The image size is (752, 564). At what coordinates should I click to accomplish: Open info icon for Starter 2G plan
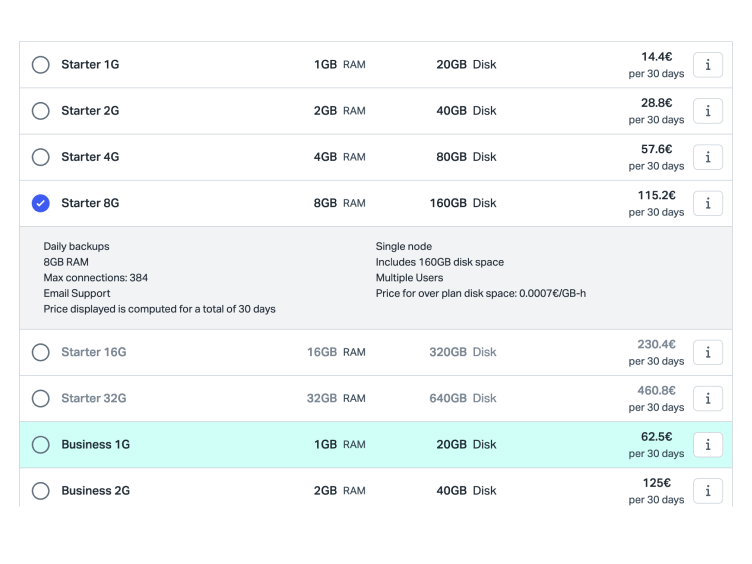707,111
